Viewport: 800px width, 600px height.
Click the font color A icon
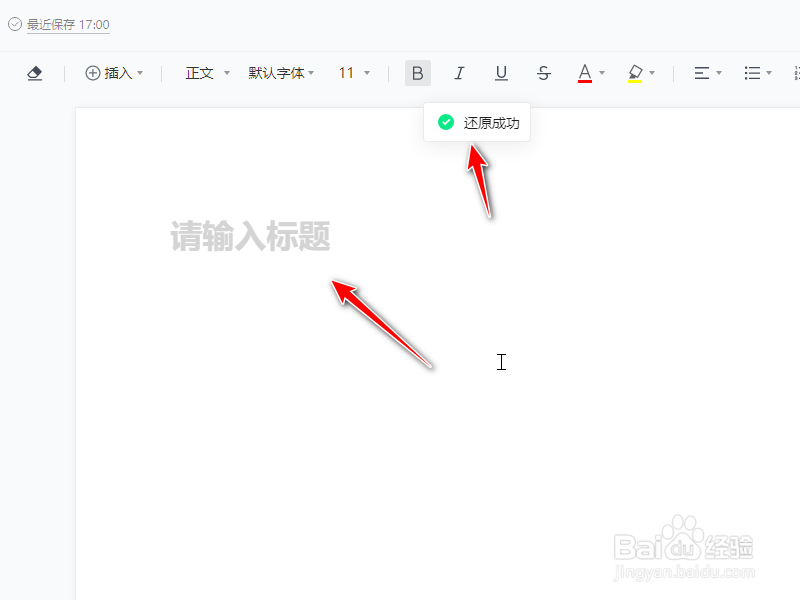pyautogui.click(x=585, y=73)
